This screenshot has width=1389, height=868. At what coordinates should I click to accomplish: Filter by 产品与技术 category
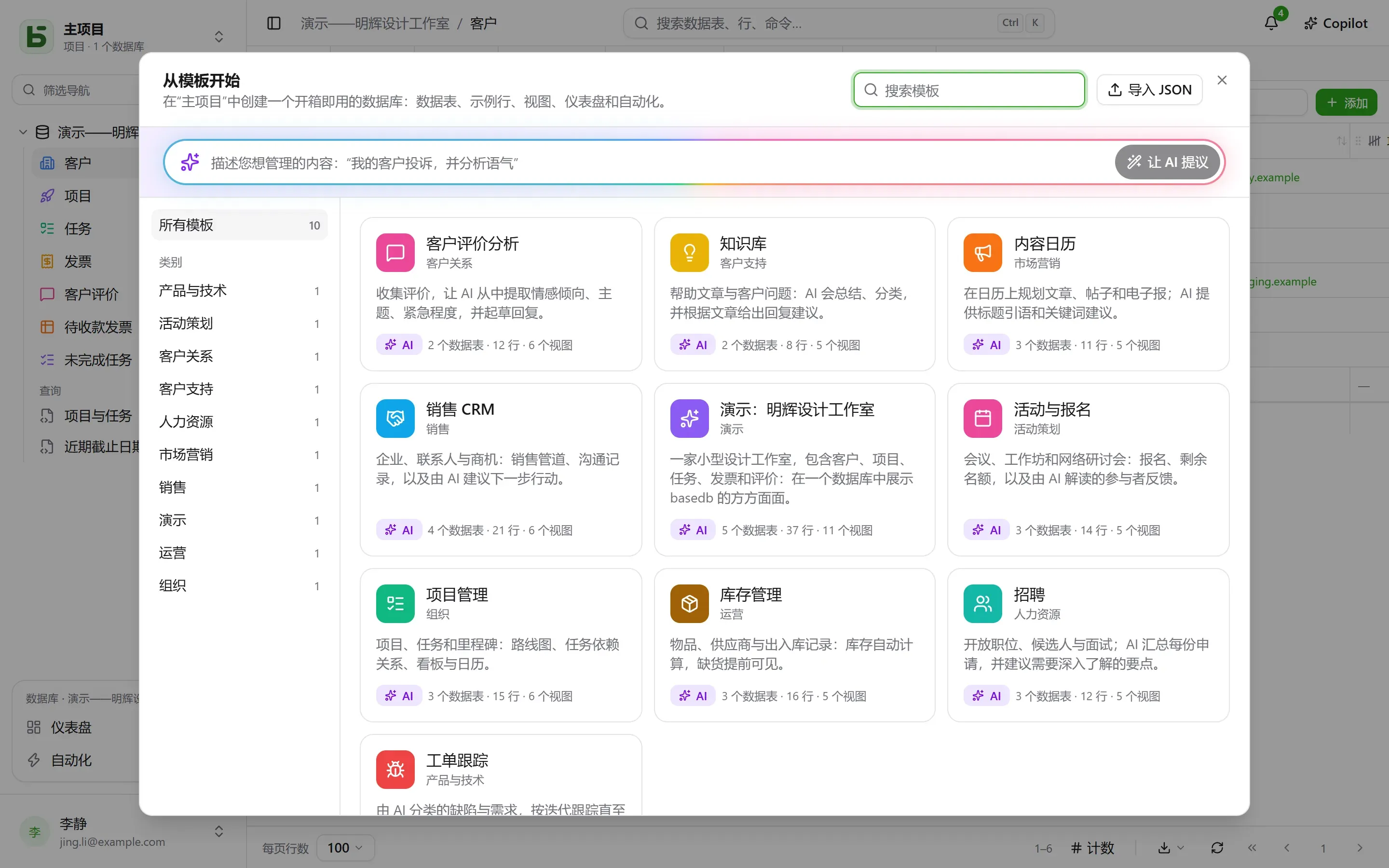pyautogui.click(x=239, y=291)
